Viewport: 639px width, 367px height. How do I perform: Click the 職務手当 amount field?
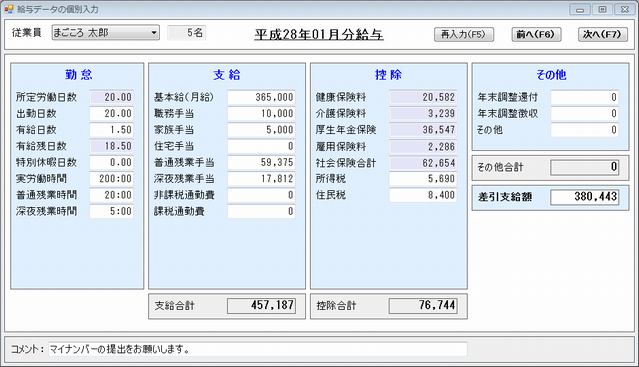(261, 114)
